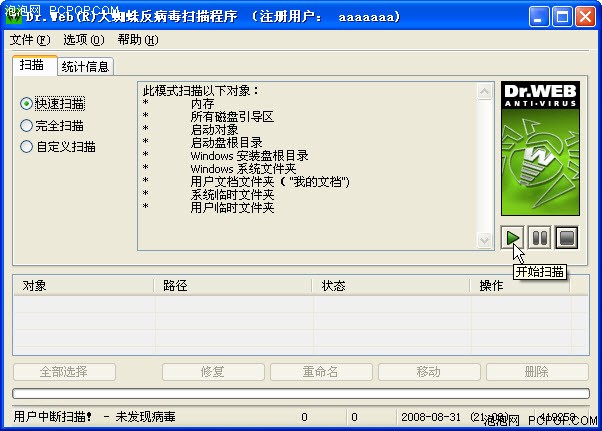Click the 内存 entry in scan list
This screenshot has height=431, width=602.
(x=202, y=104)
